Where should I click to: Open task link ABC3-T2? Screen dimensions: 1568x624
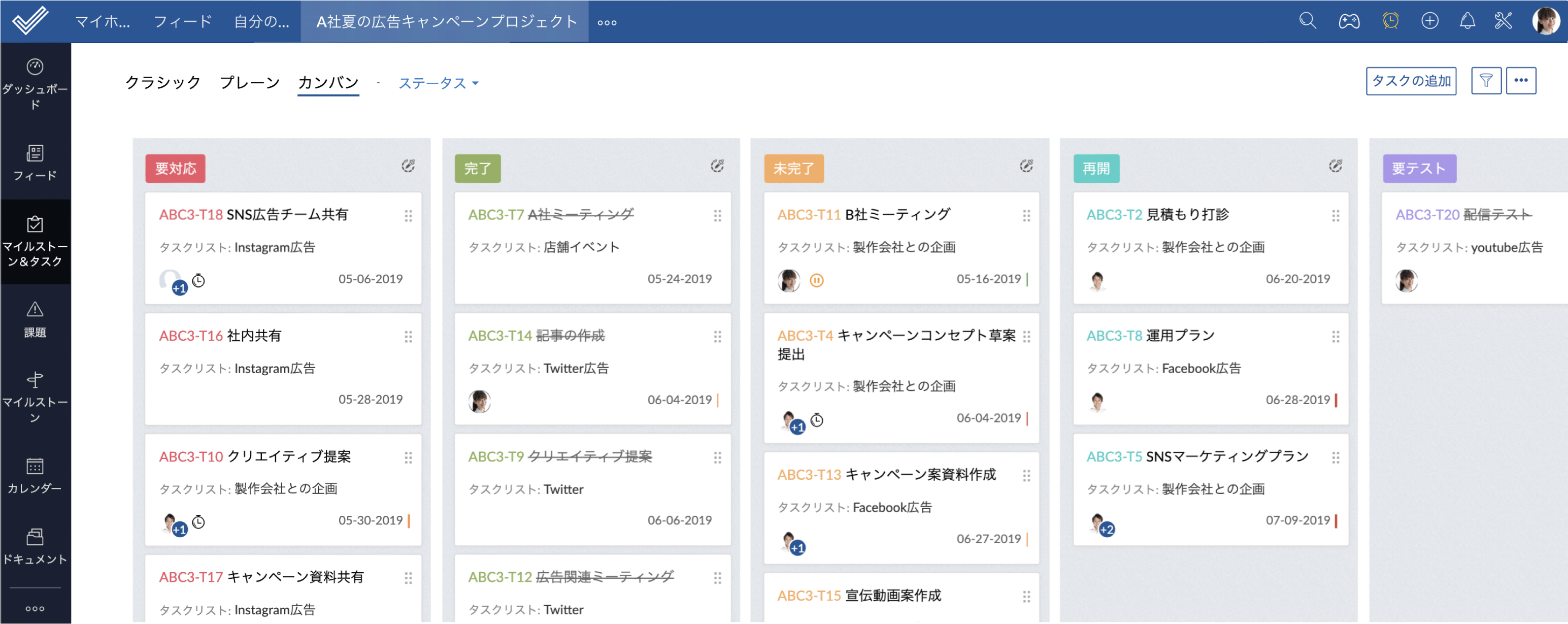point(1114,214)
